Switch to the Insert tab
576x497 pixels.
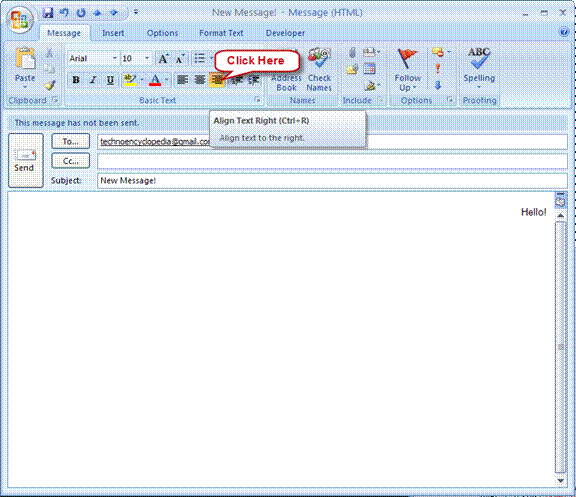(x=113, y=33)
